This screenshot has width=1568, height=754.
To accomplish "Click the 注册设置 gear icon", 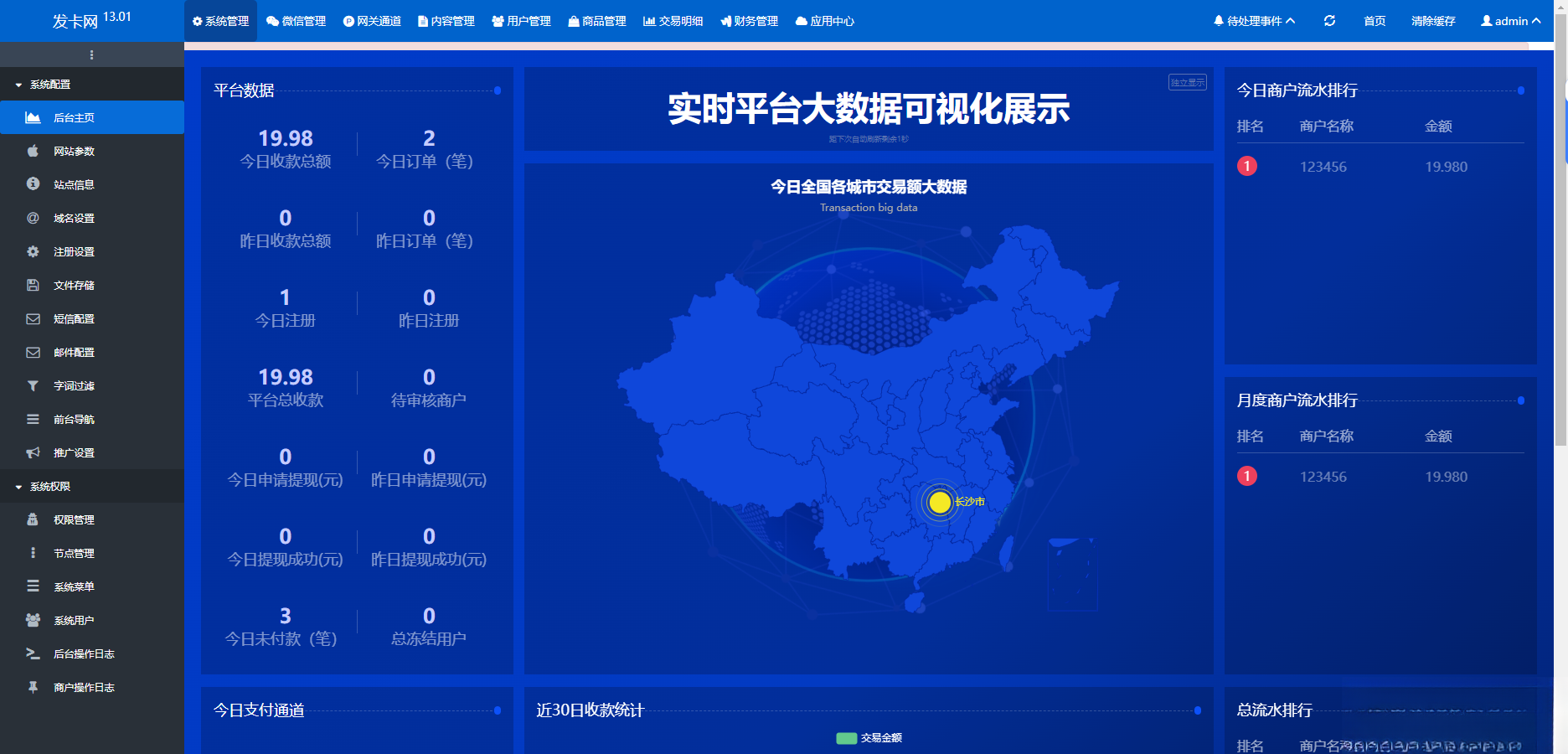I will coord(32,251).
